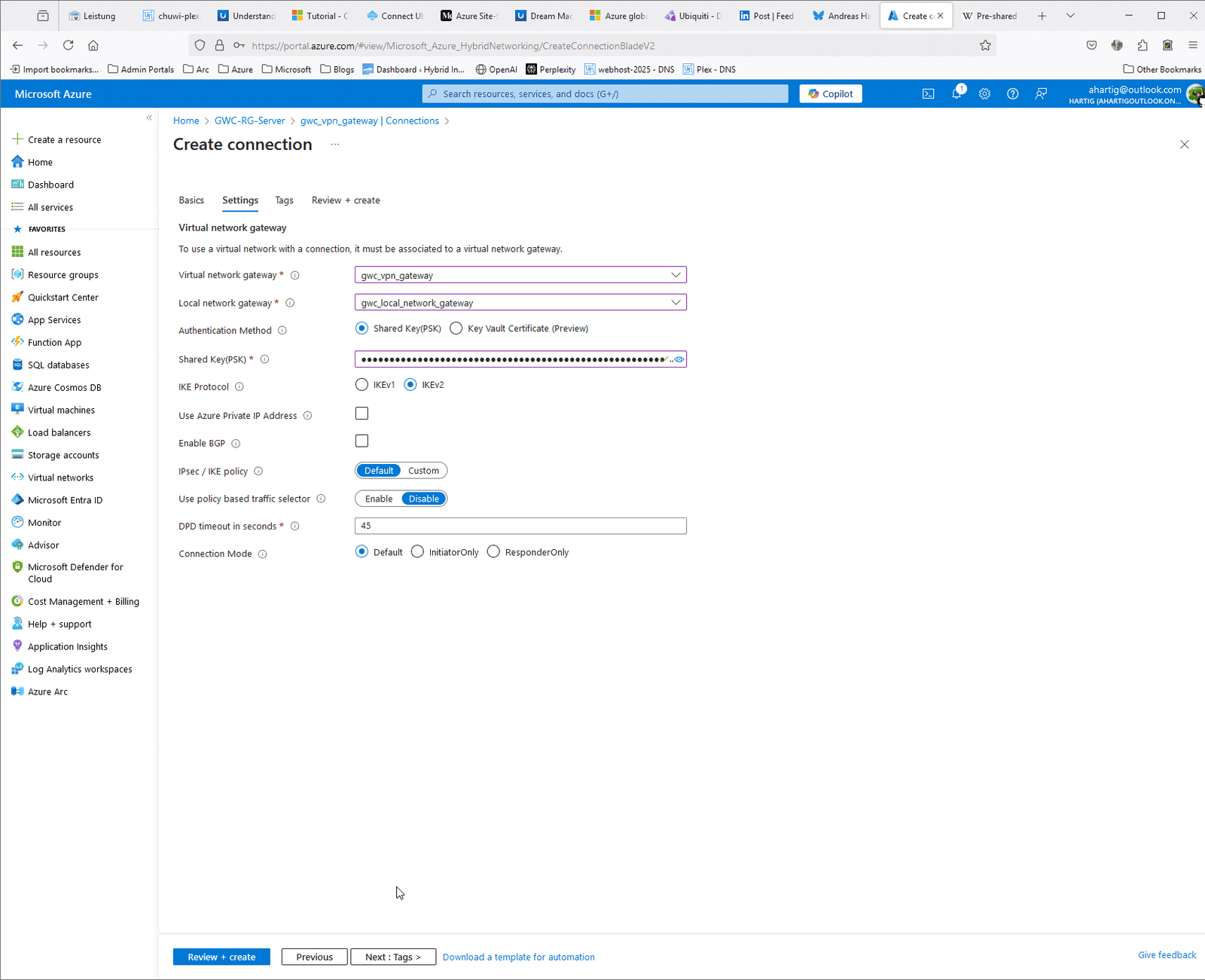Open Storage accounts from the sidebar

[x=63, y=454]
